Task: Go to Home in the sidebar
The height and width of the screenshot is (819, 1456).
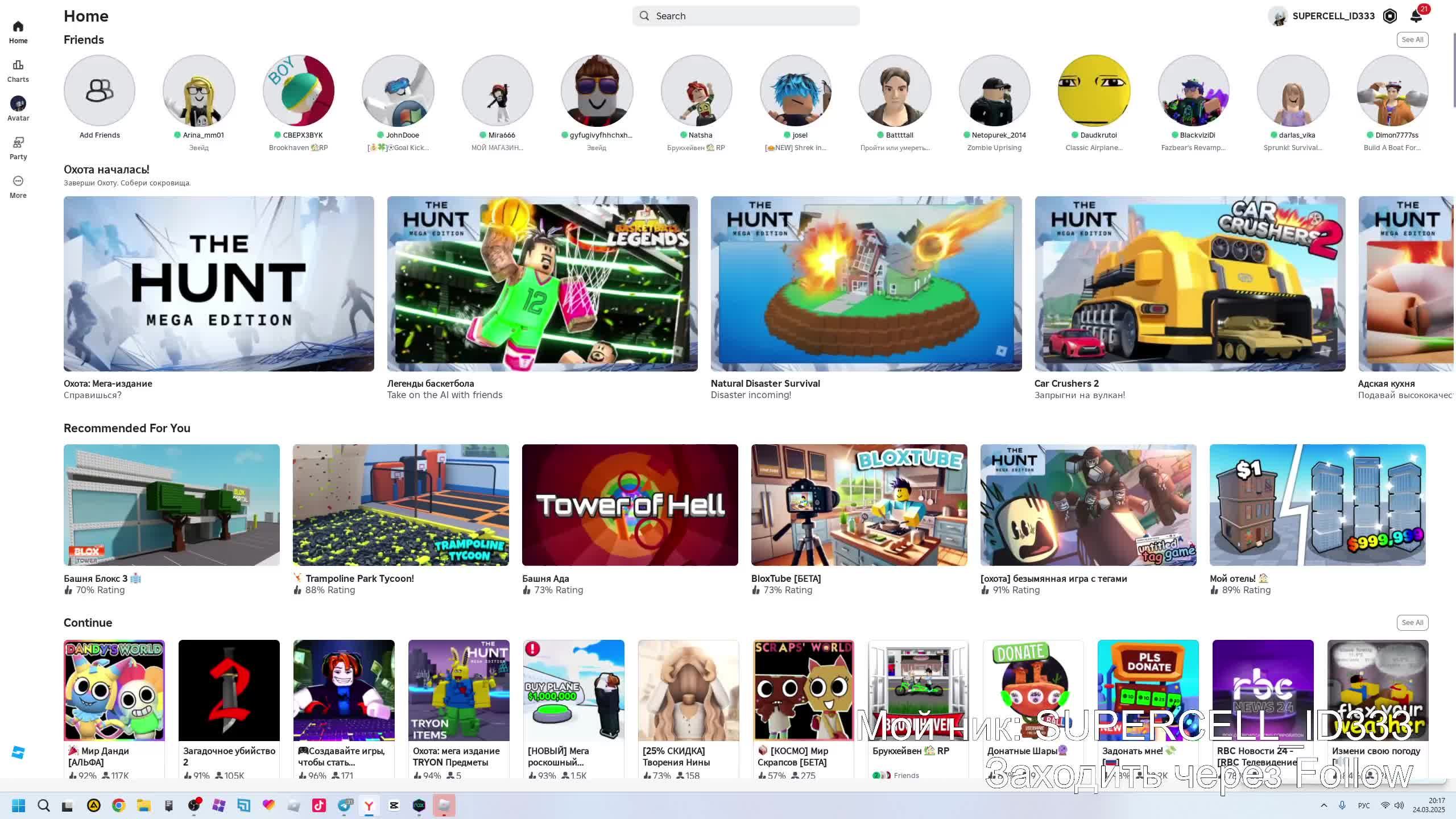Action: pyautogui.click(x=18, y=32)
